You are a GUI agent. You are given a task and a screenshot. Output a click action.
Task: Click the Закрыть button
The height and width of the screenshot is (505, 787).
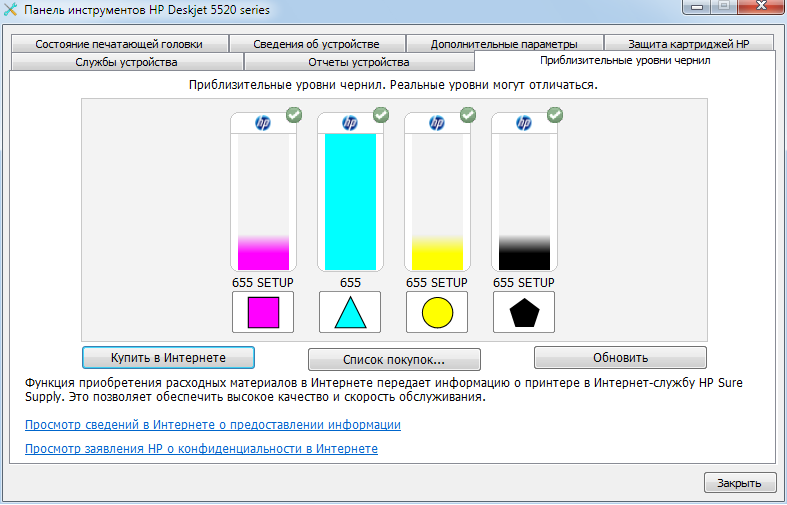click(740, 483)
